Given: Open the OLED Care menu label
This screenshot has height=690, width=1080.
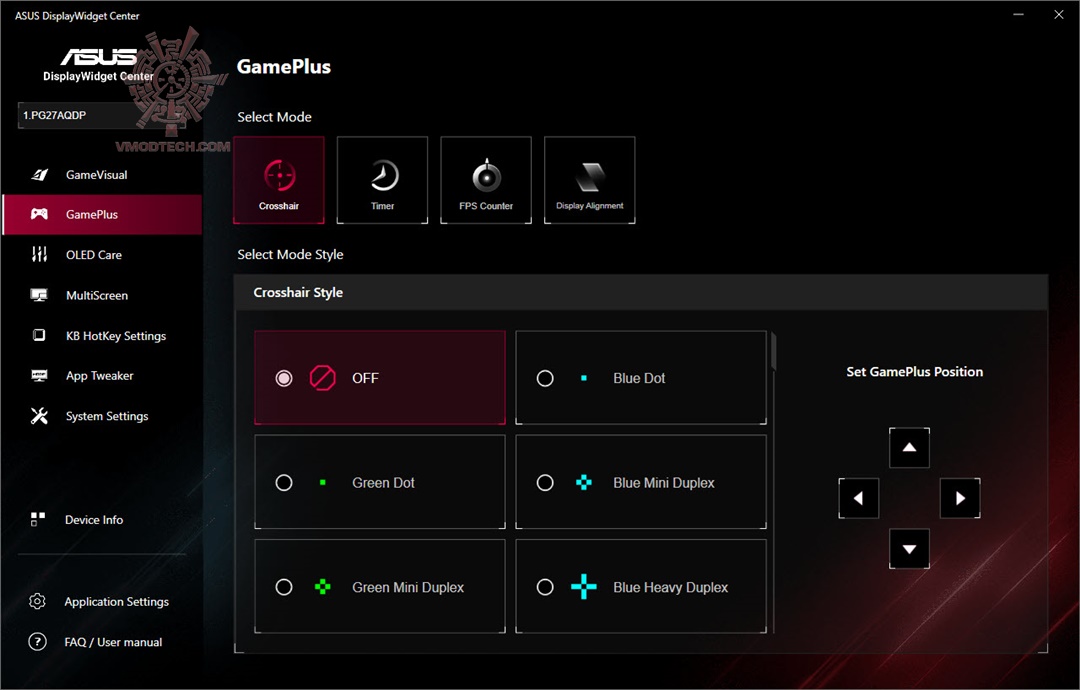Looking at the screenshot, I should [x=94, y=255].
